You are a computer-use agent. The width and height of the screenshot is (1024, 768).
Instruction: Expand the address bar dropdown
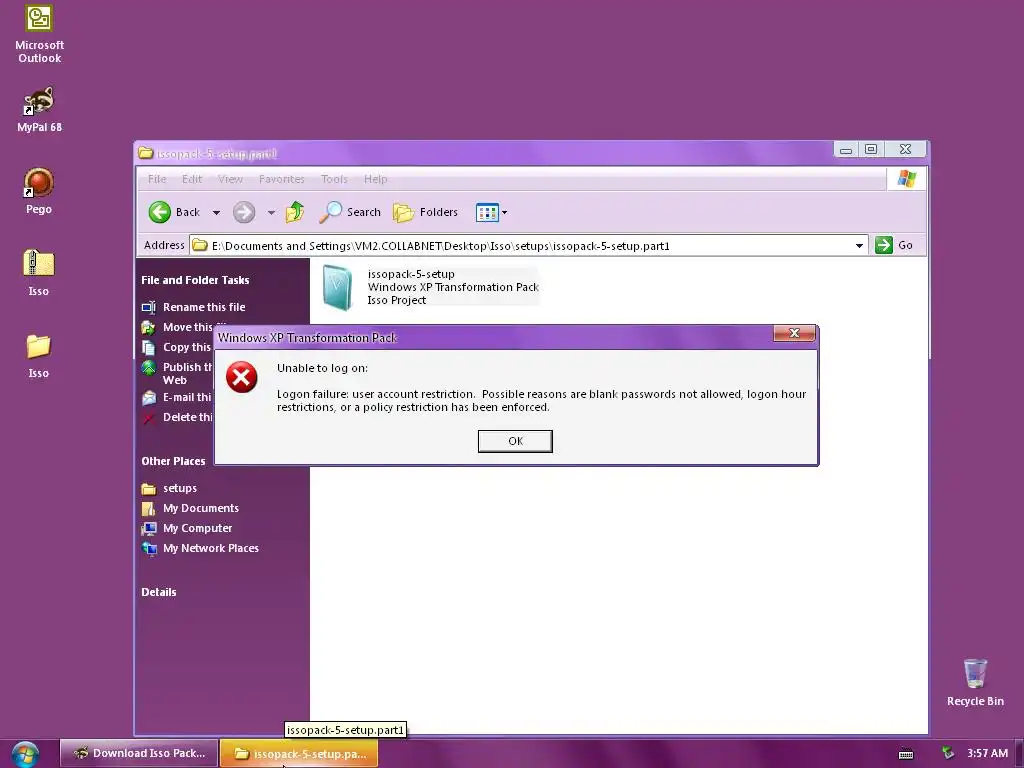pos(859,246)
